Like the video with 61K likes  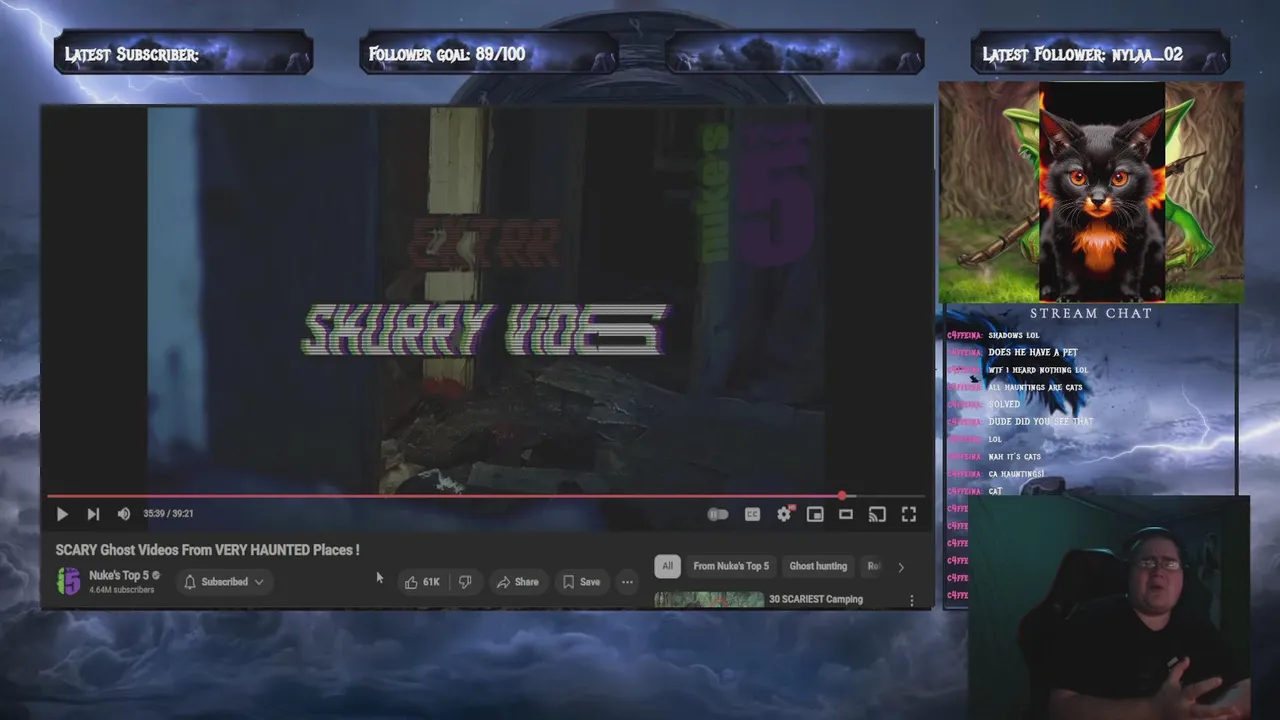point(422,582)
